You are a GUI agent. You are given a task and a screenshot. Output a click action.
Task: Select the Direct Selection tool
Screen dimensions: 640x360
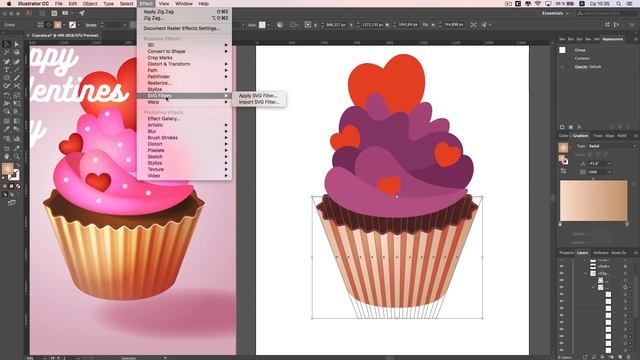coord(17,44)
